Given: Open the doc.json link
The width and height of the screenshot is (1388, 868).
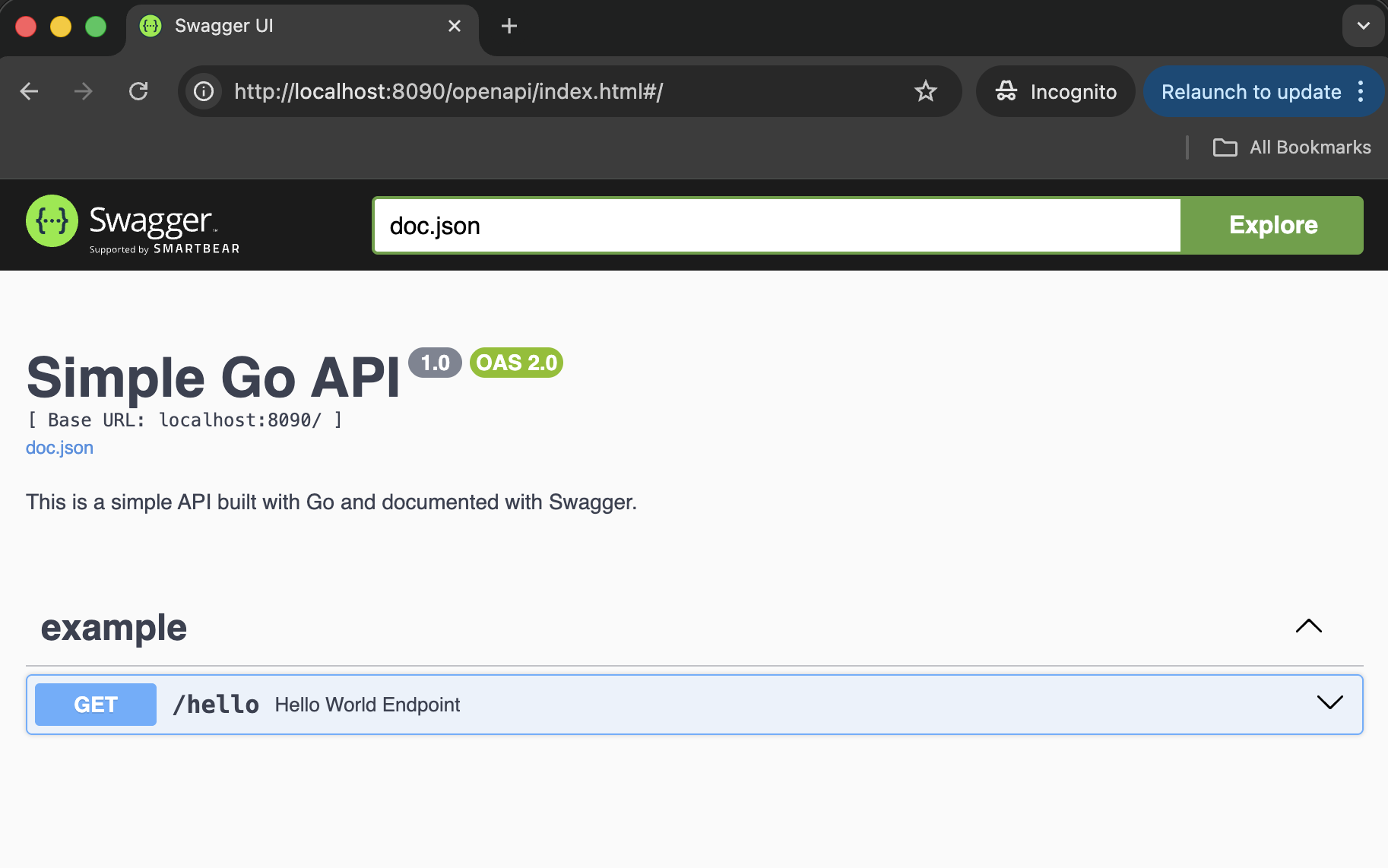Looking at the screenshot, I should [59, 447].
